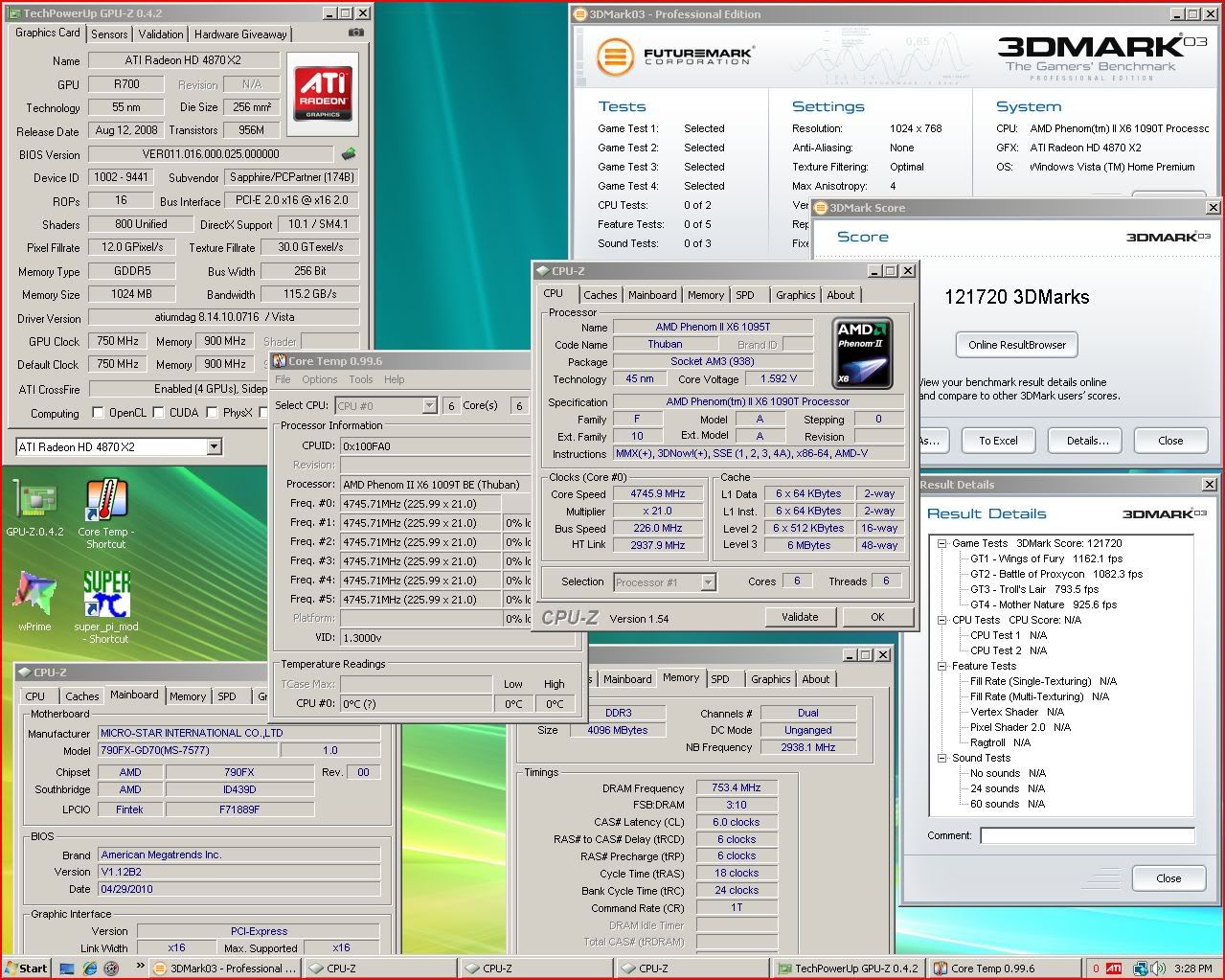Collapse the Sound Tests tree node
Image resolution: width=1225 pixels, height=980 pixels.
(x=943, y=758)
